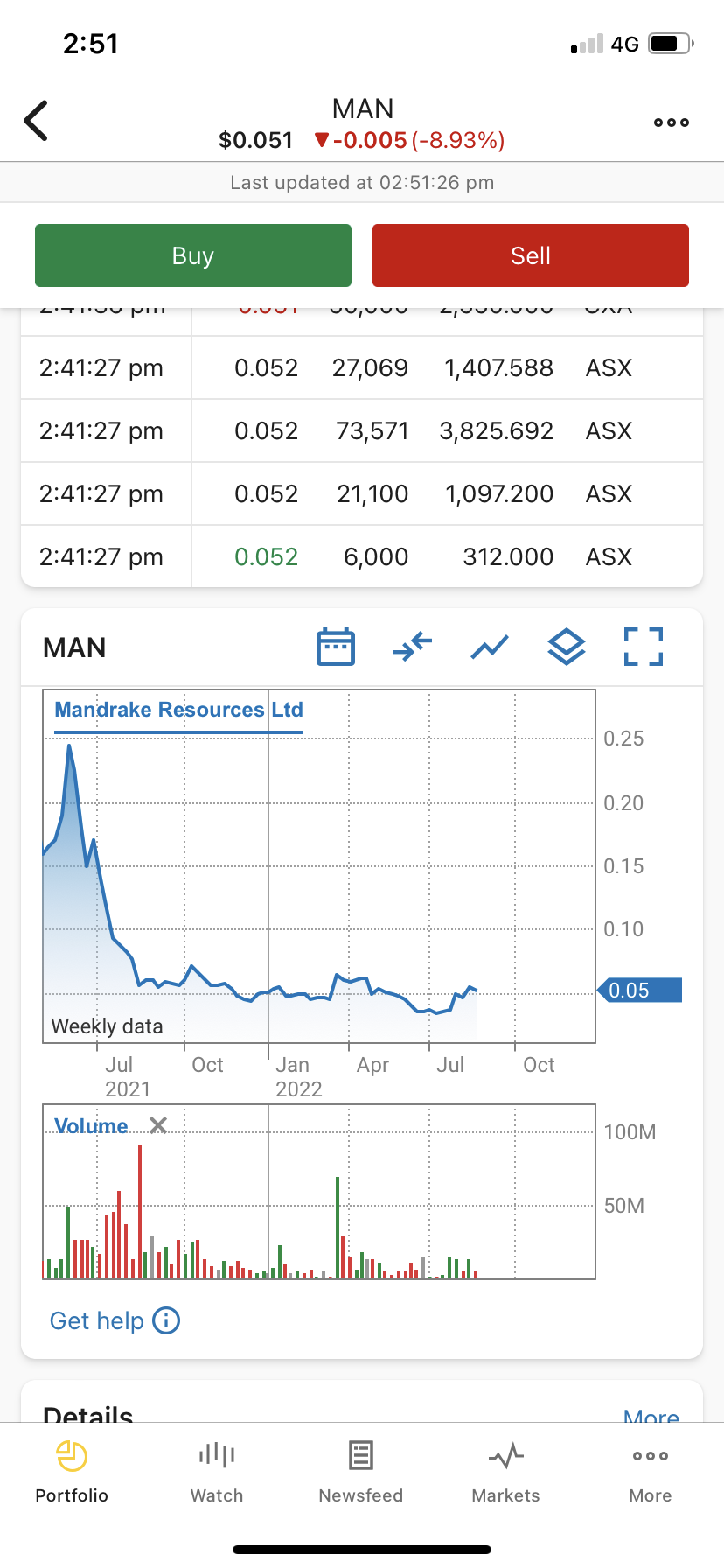Image resolution: width=724 pixels, height=1568 pixels.
Task: Go back with the left chevron
Action: tap(36, 121)
